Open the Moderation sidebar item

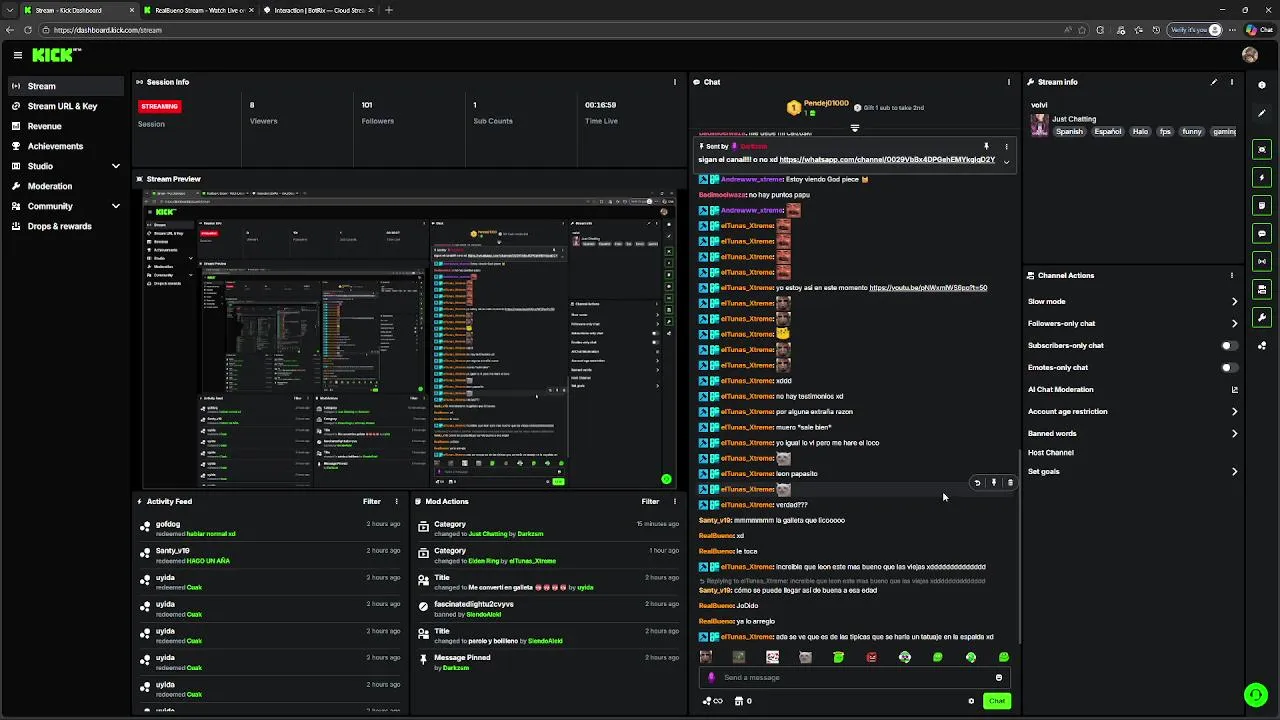pyautogui.click(x=66, y=186)
